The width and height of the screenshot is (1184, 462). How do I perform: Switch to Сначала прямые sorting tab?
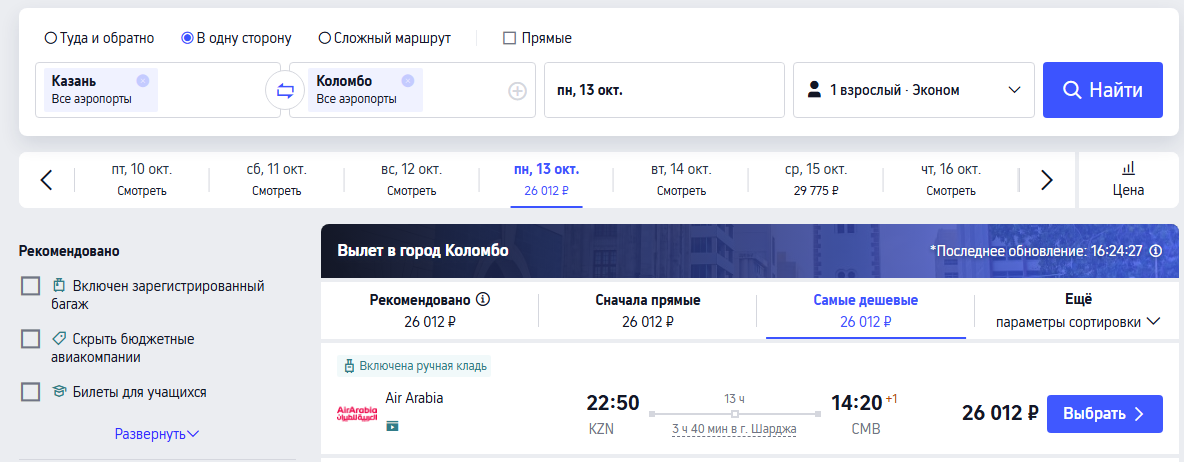(x=648, y=311)
